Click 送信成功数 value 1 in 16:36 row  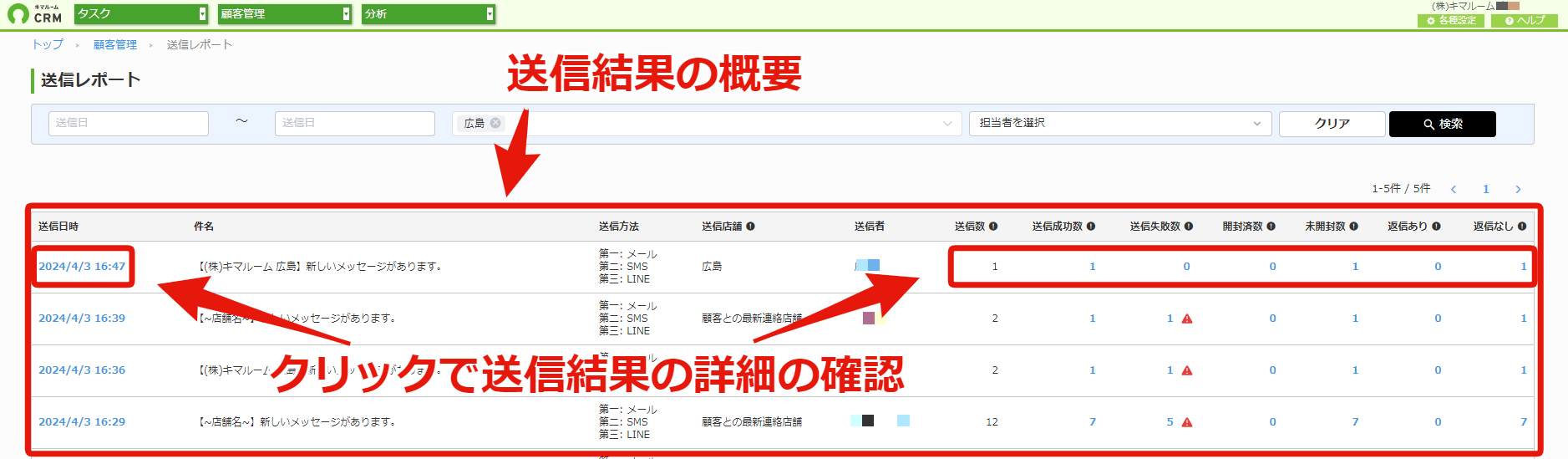click(1092, 370)
